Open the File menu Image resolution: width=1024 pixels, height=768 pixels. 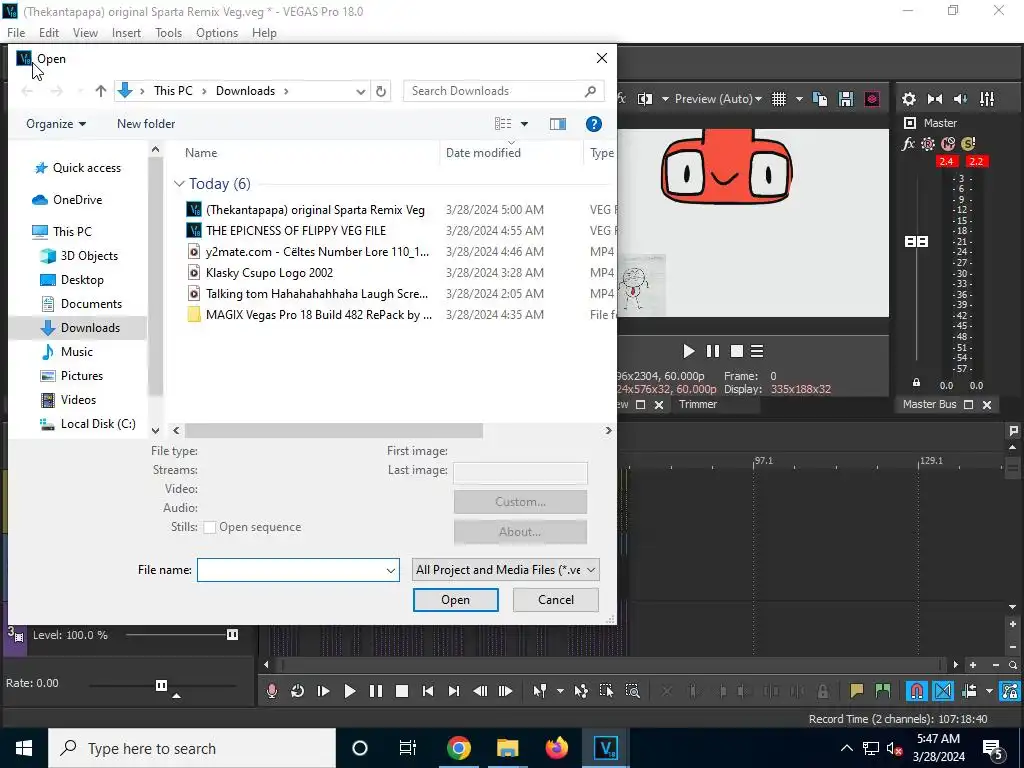[16, 33]
